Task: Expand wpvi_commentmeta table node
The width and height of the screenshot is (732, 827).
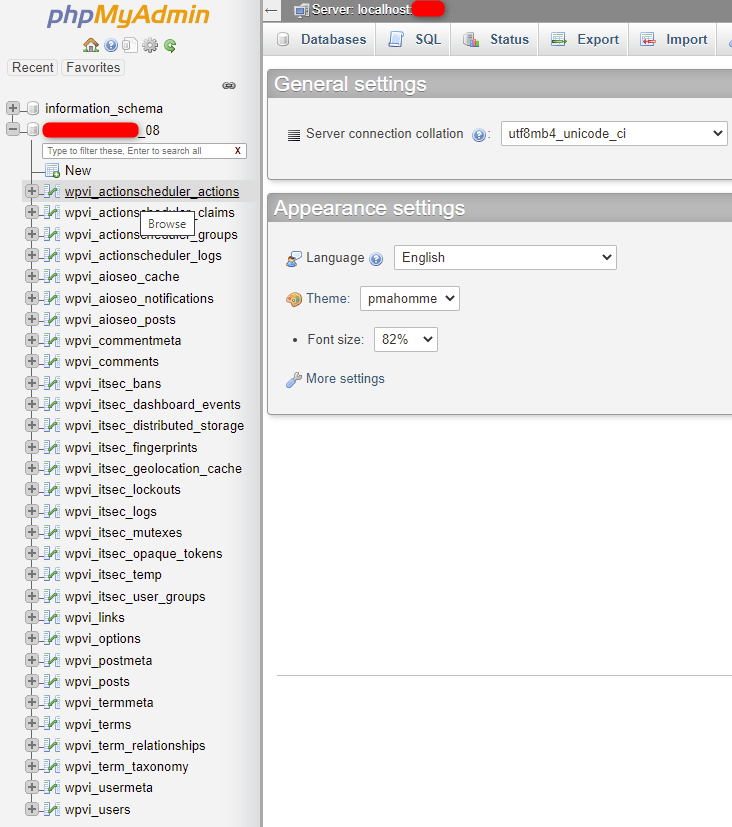Action: click(x=32, y=340)
